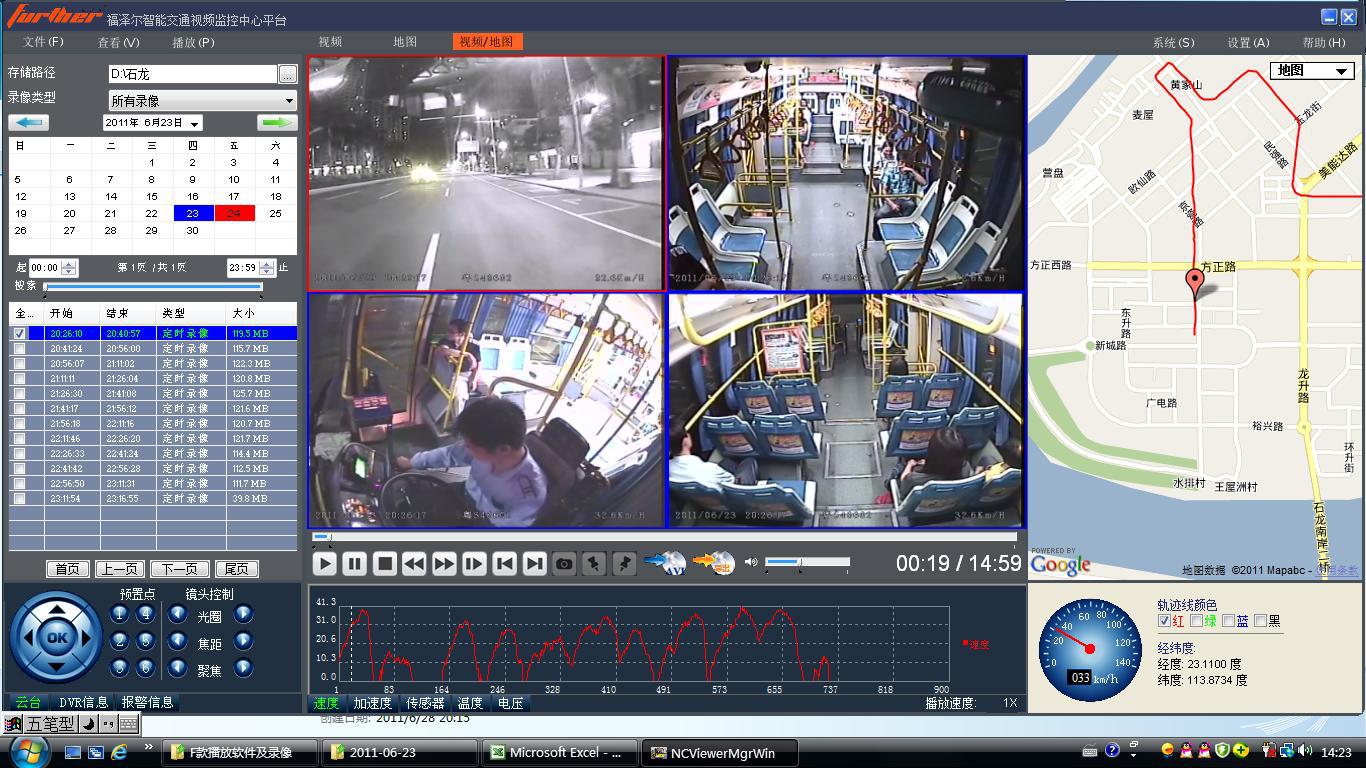The height and width of the screenshot is (768, 1366).
Task: Click the video progress seek bar
Action: (664, 537)
